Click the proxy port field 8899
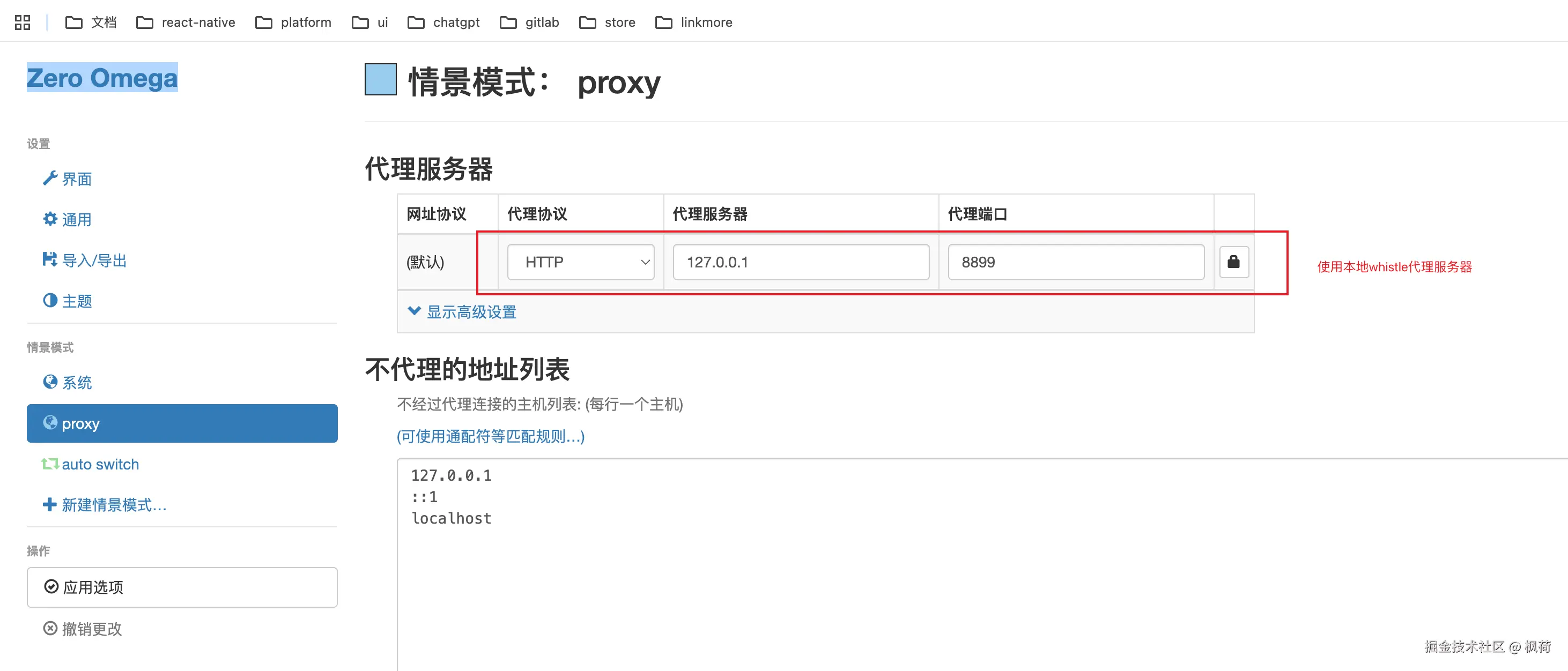The image size is (1568, 671). (x=1076, y=262)
